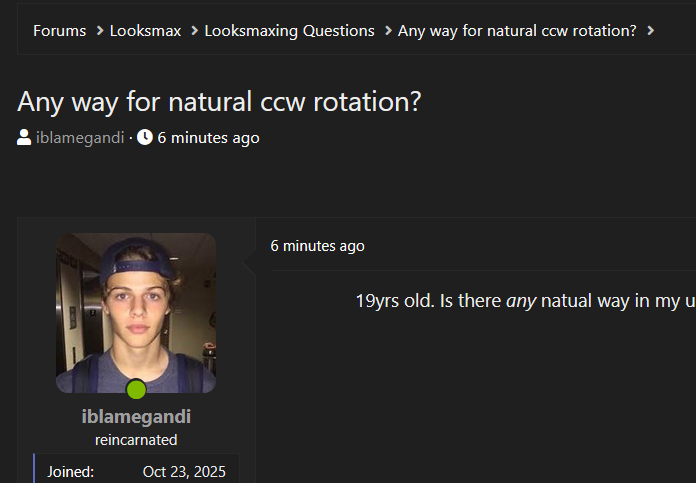Click the Forums breadcrumb link

(59, 31)
